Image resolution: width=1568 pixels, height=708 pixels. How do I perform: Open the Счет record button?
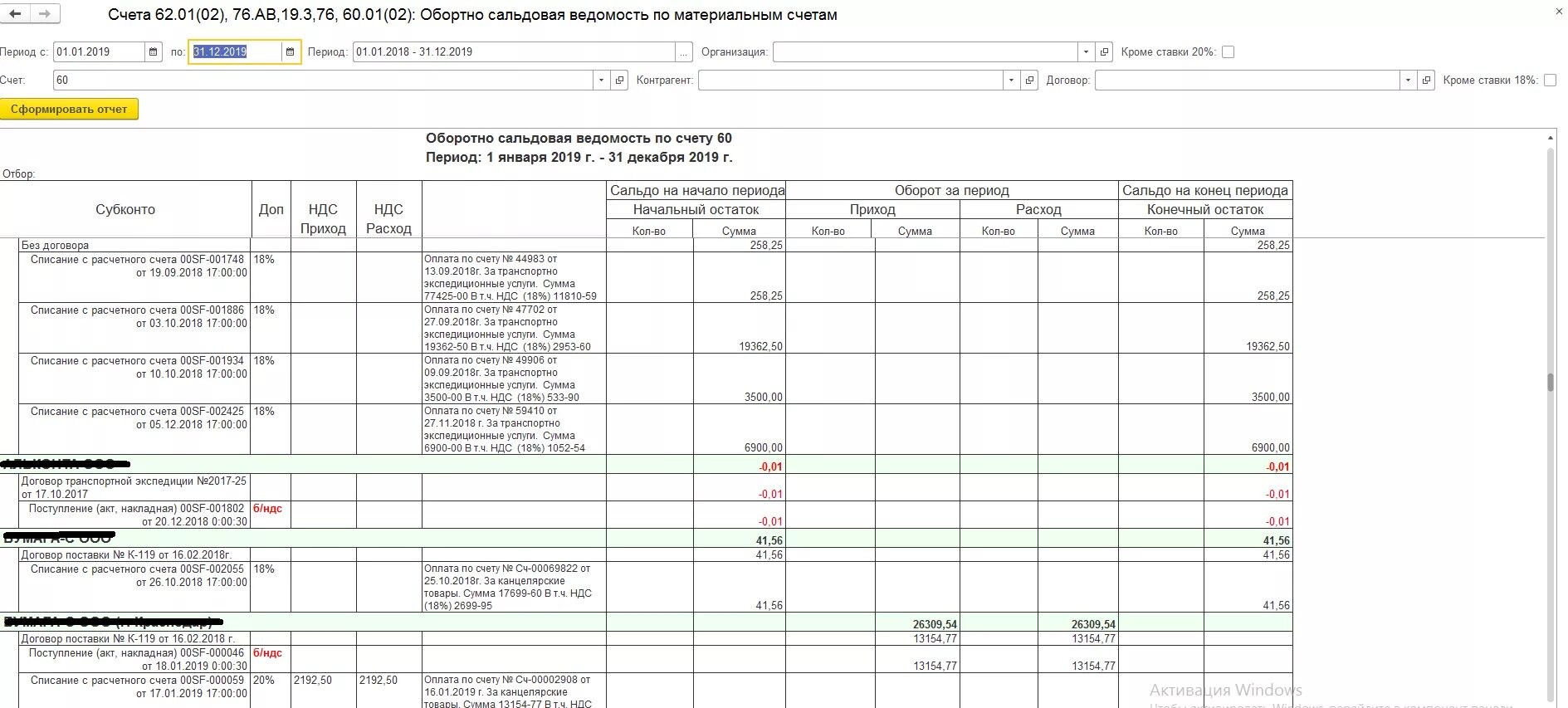click(x=619, y=81)
